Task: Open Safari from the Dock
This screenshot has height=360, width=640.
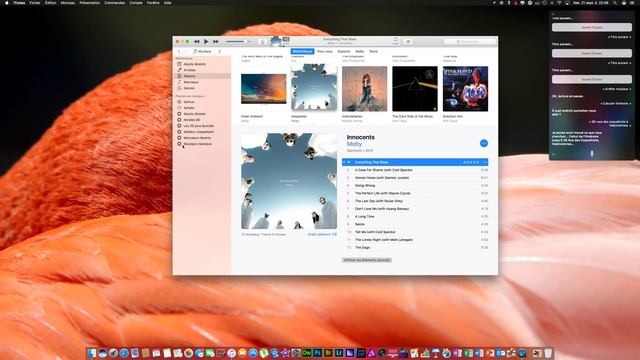Action: pyautogui.click(x=124, y=353)
